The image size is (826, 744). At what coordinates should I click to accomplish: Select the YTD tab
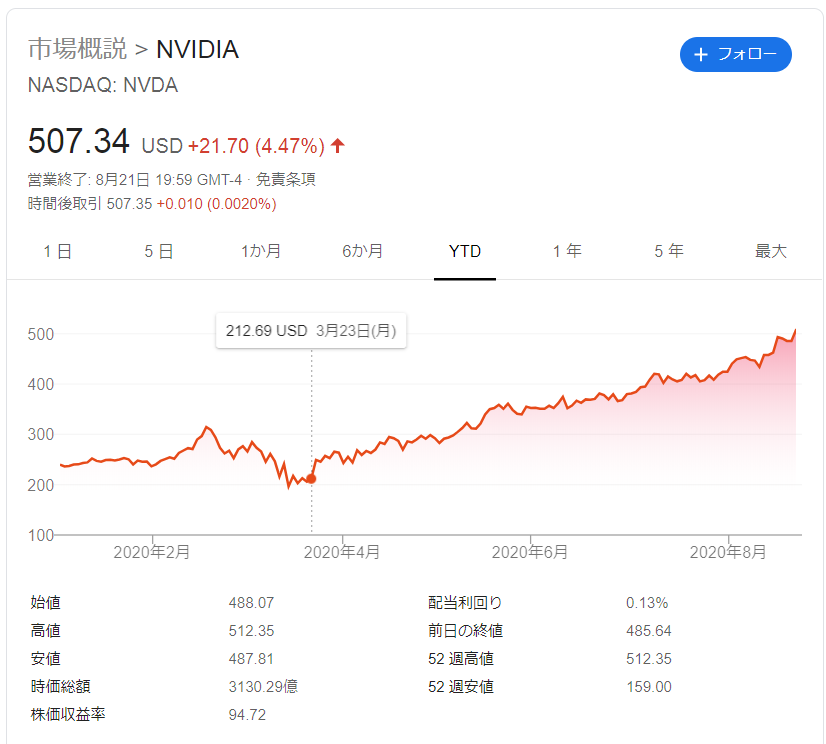click(465, 251)
